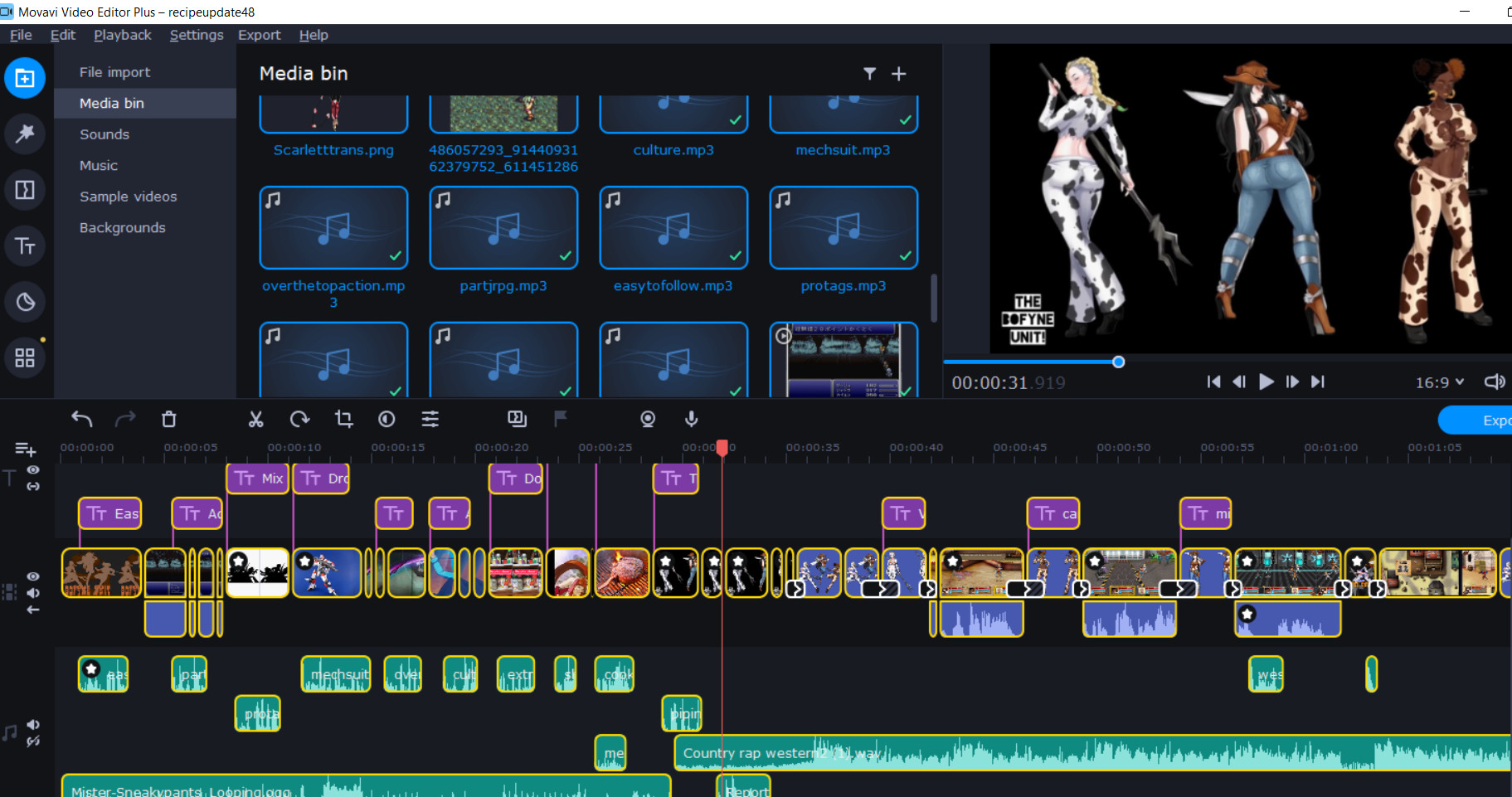The height and width of the screenshot is (797, 1512).
Task: Mute the audio track speaker icon
Action: point(33,725)
